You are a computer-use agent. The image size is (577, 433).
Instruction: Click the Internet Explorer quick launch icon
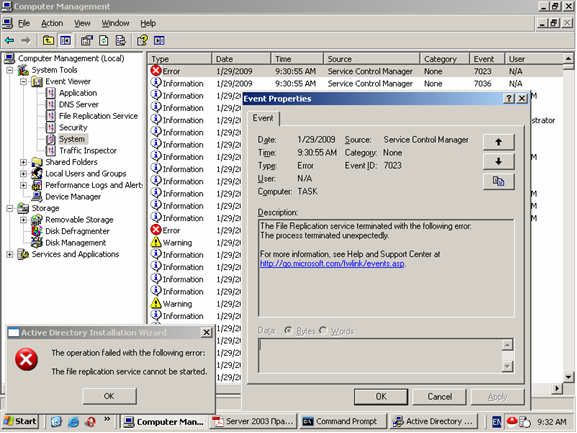pyautogui.click(x=73, y=422)
